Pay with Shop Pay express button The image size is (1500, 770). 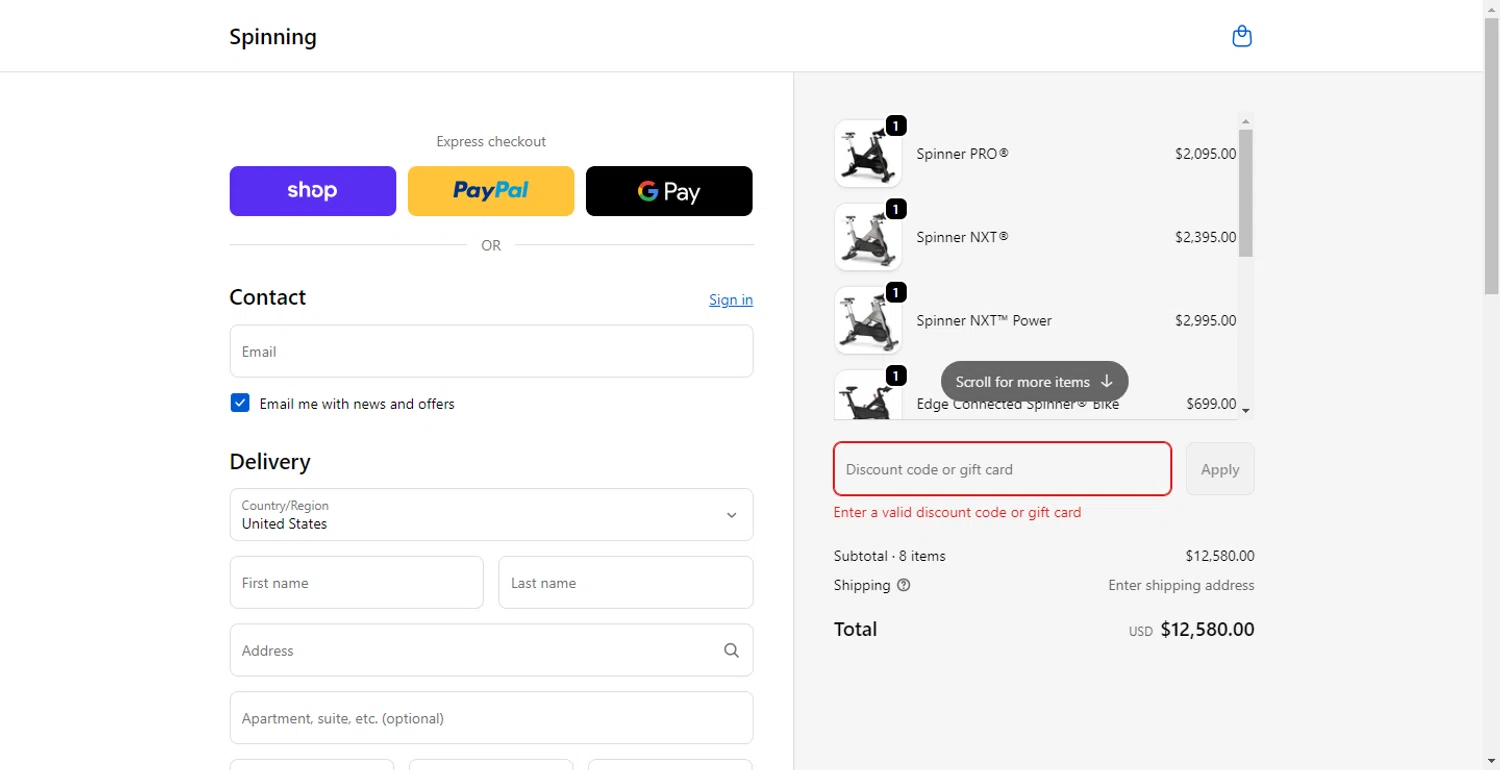313,191
